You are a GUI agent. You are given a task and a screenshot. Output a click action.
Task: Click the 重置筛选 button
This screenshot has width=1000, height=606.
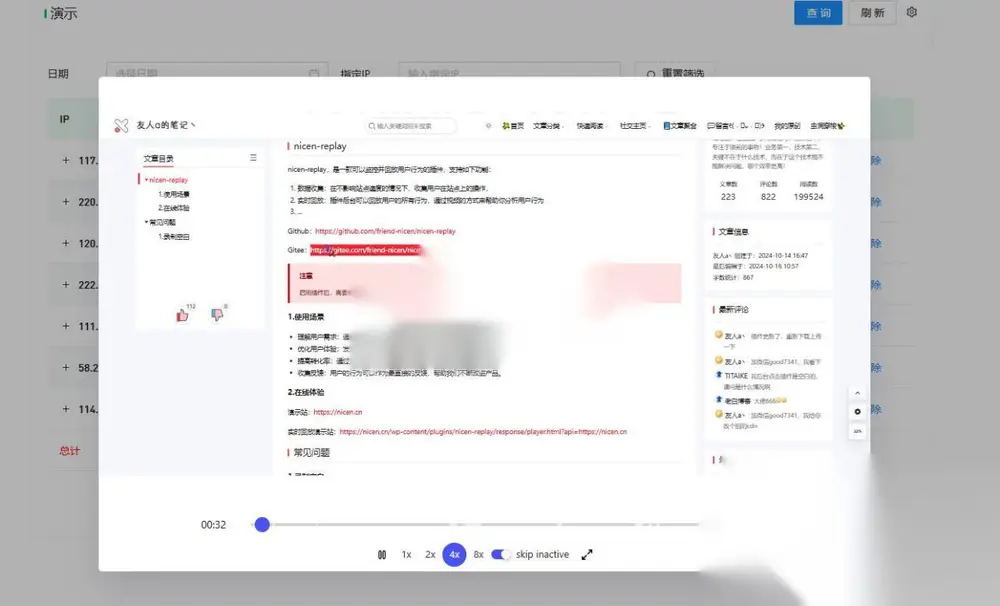(x=675, y=73)
